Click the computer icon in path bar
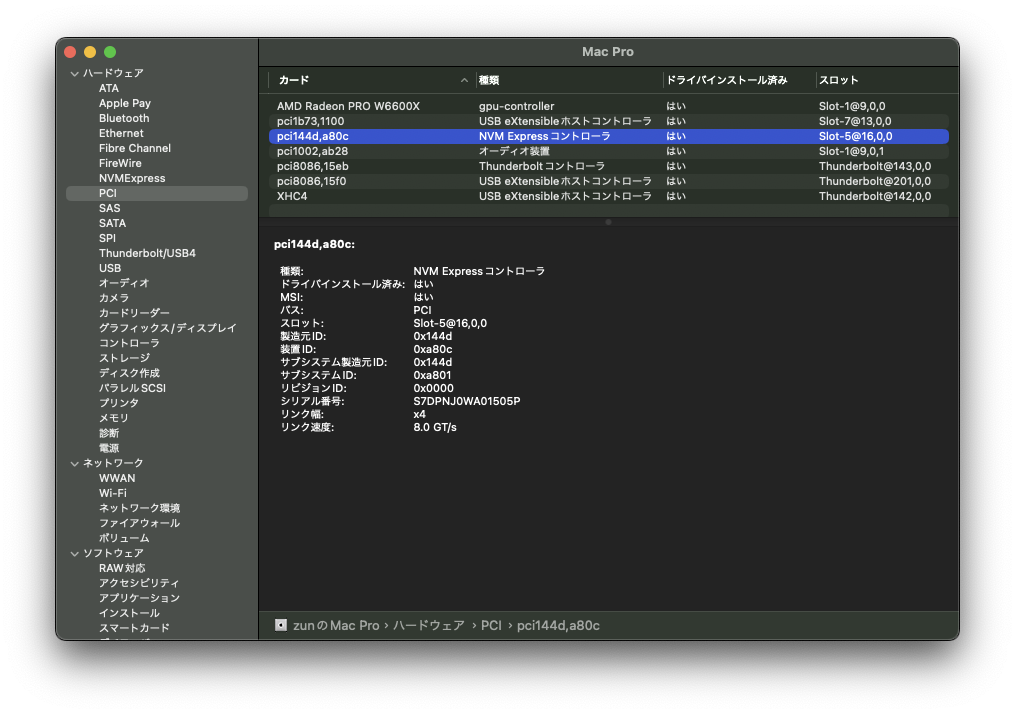 click(280, 625)
